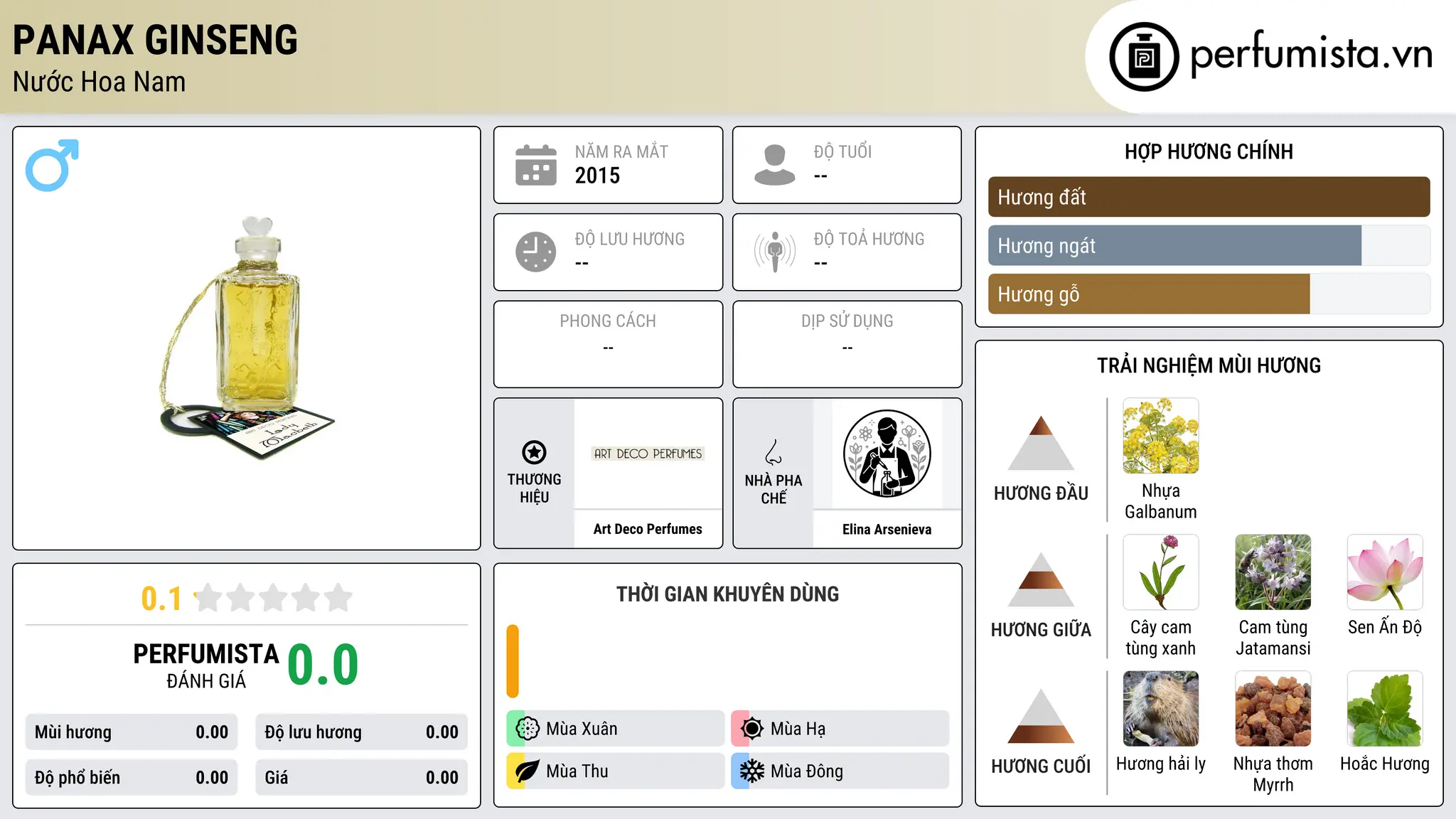Click the Trải nghiệm mùi hương heading

coord(1209,365)
